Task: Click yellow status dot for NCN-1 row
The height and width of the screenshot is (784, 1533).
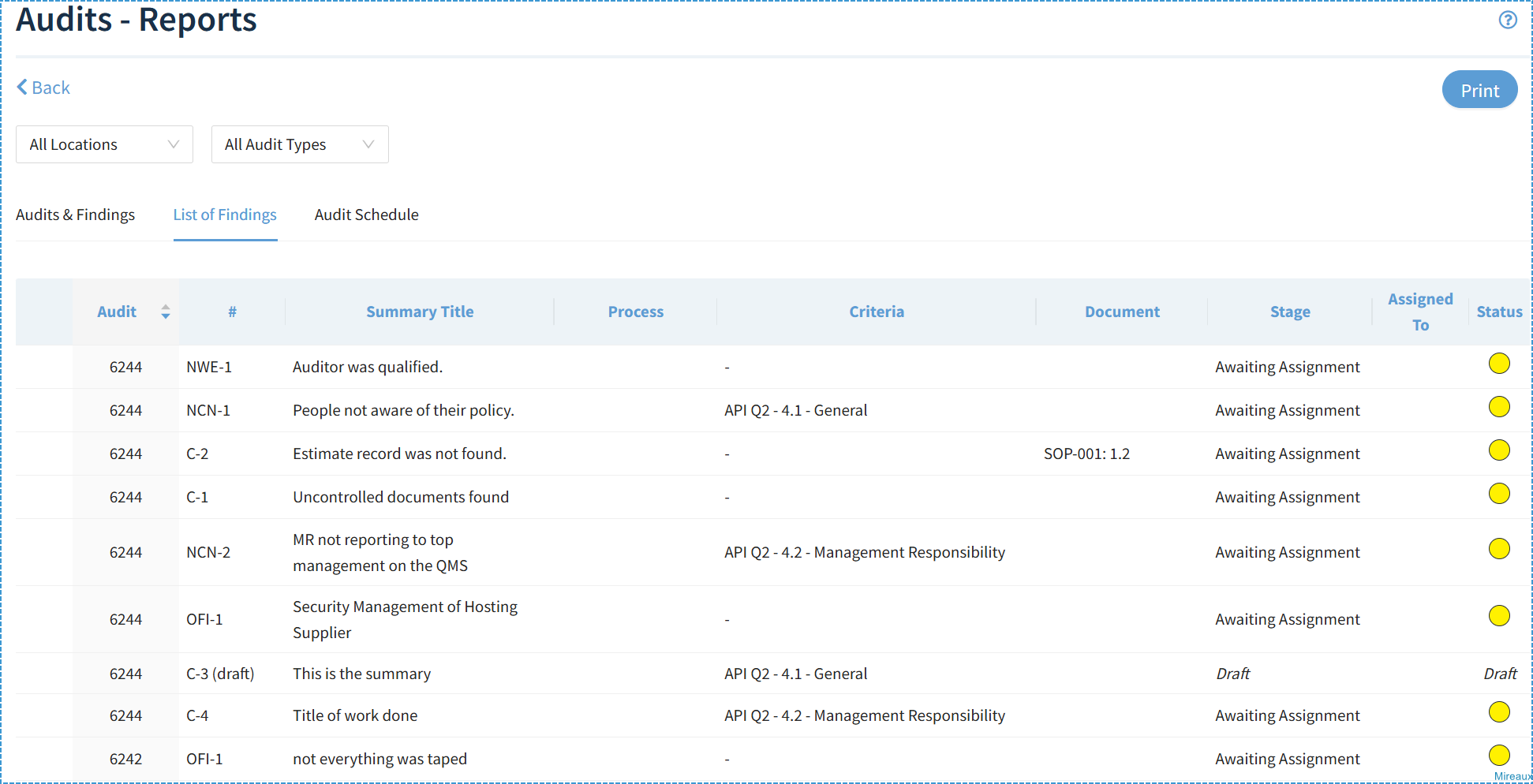Action: pyautogui.click(x=1499, y=407)
